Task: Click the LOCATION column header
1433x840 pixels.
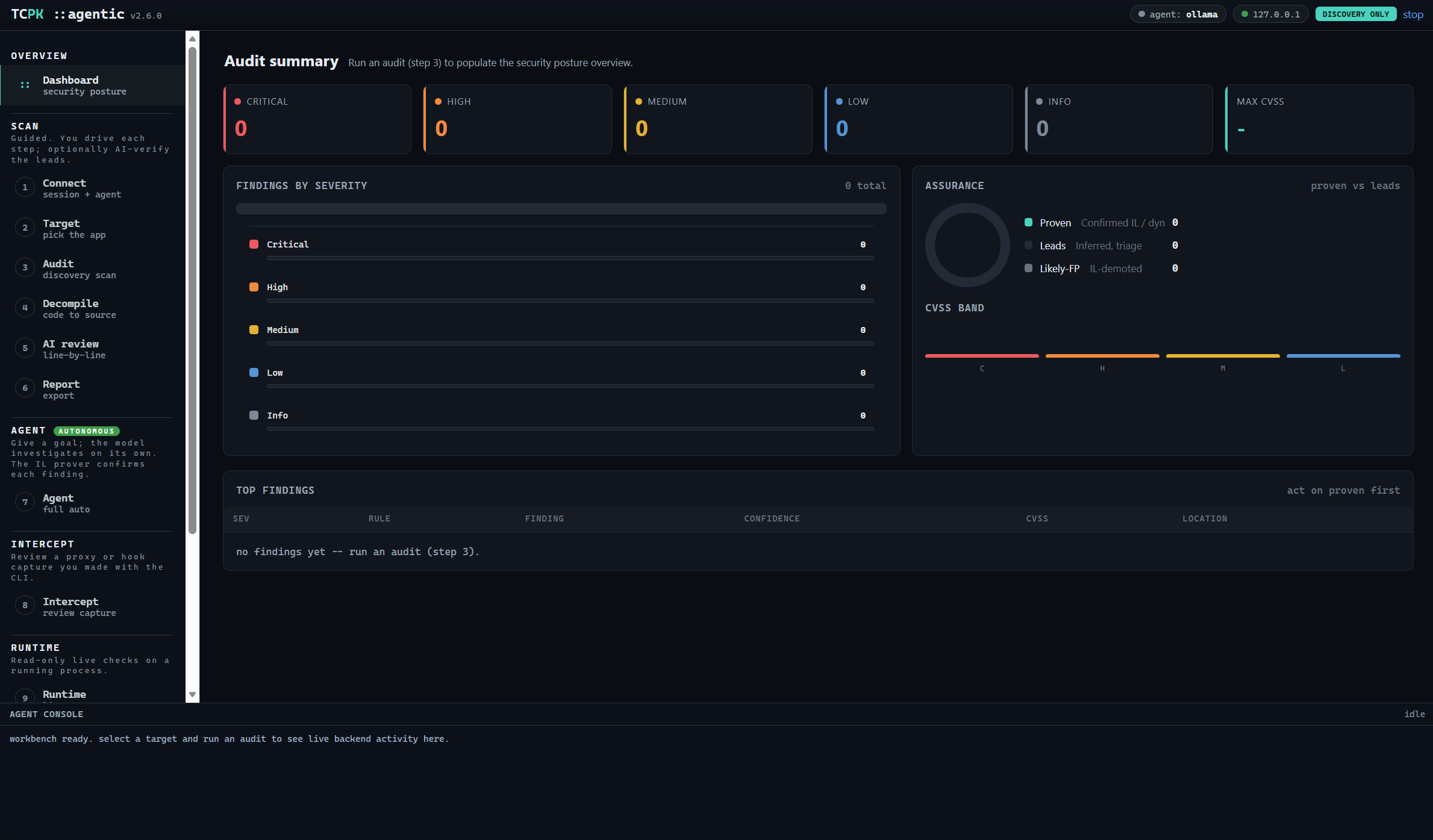Action: tap(1205, 518)
